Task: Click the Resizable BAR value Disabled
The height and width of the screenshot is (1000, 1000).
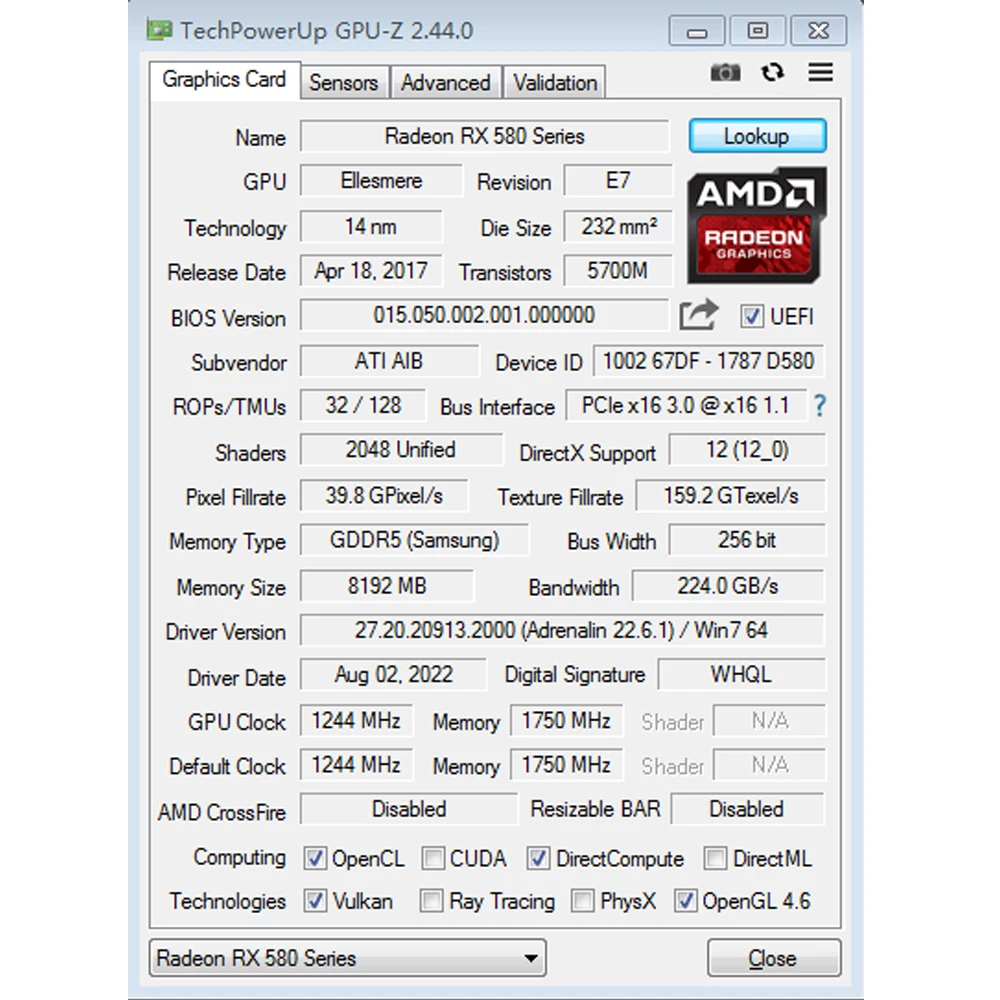Action: point(747,809)
